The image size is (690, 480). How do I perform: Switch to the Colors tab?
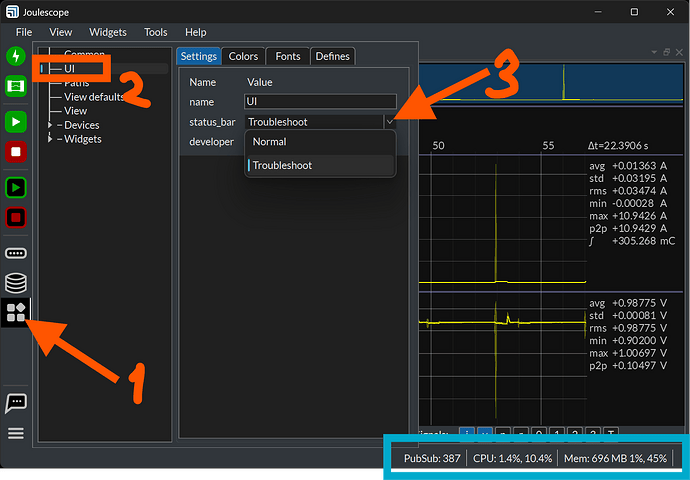tap(243, 56)
